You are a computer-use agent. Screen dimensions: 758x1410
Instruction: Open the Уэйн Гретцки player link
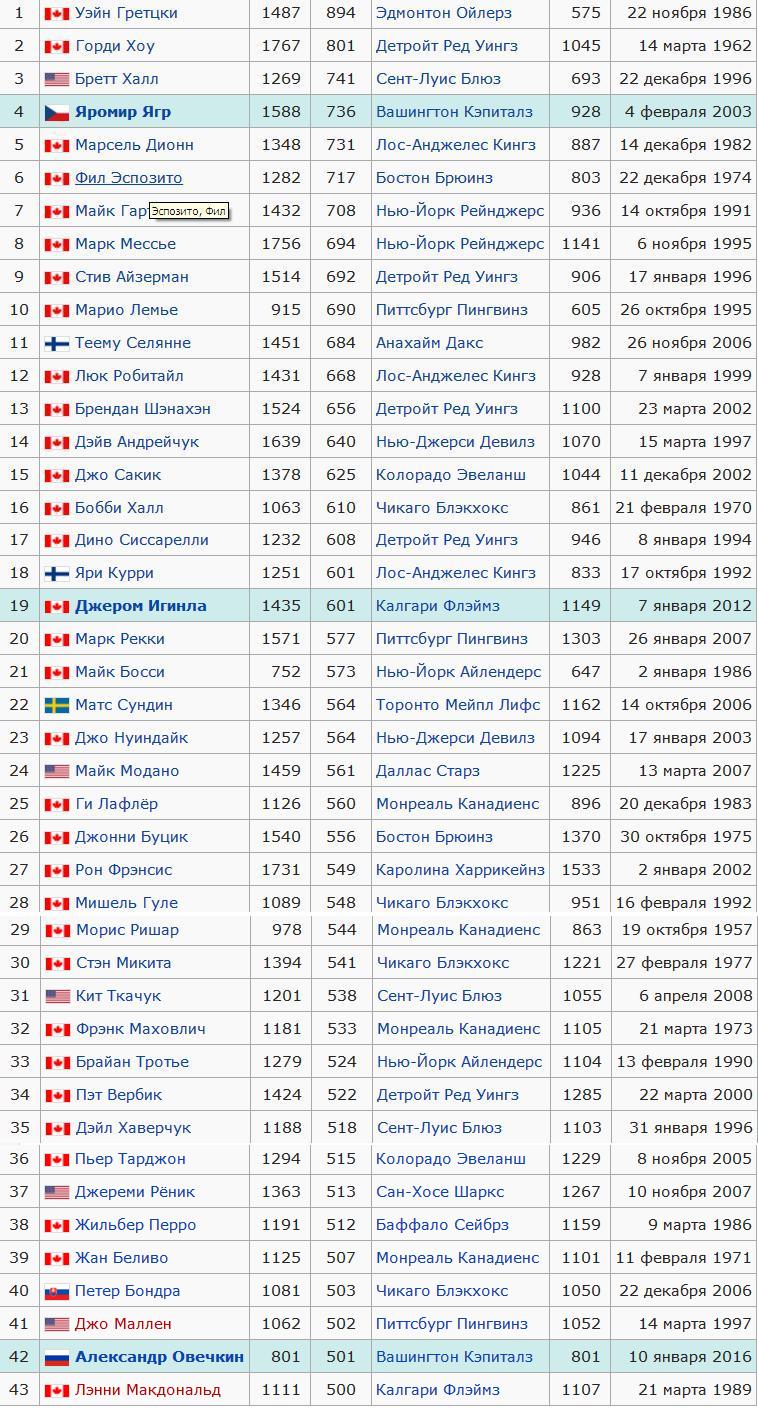pyautogui.click(x=126, y=13)
